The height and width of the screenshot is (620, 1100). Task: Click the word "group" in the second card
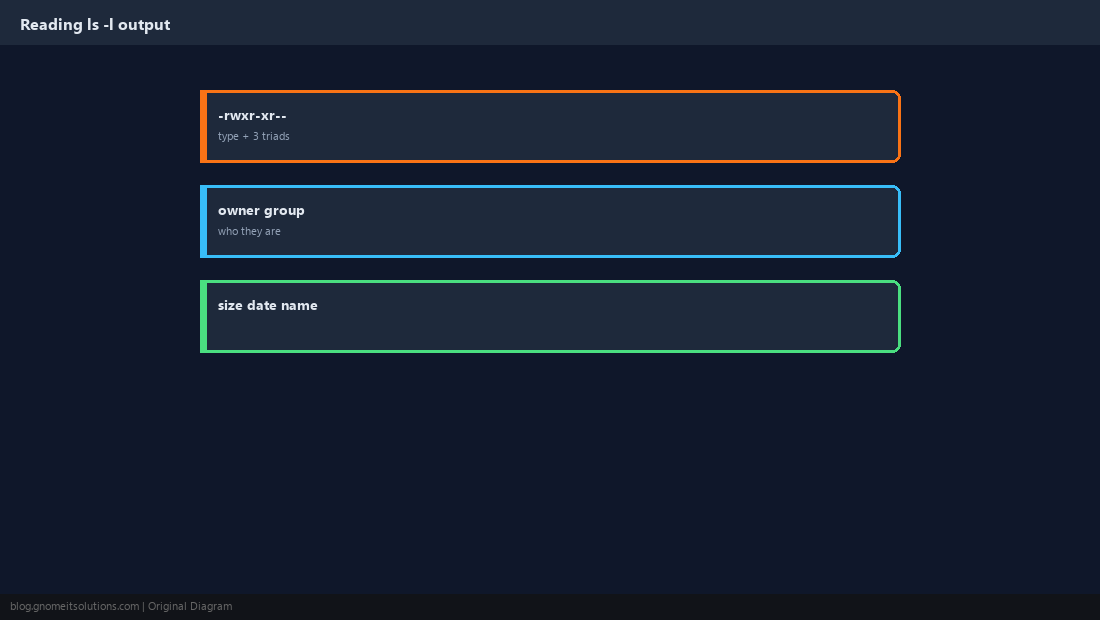284,211
